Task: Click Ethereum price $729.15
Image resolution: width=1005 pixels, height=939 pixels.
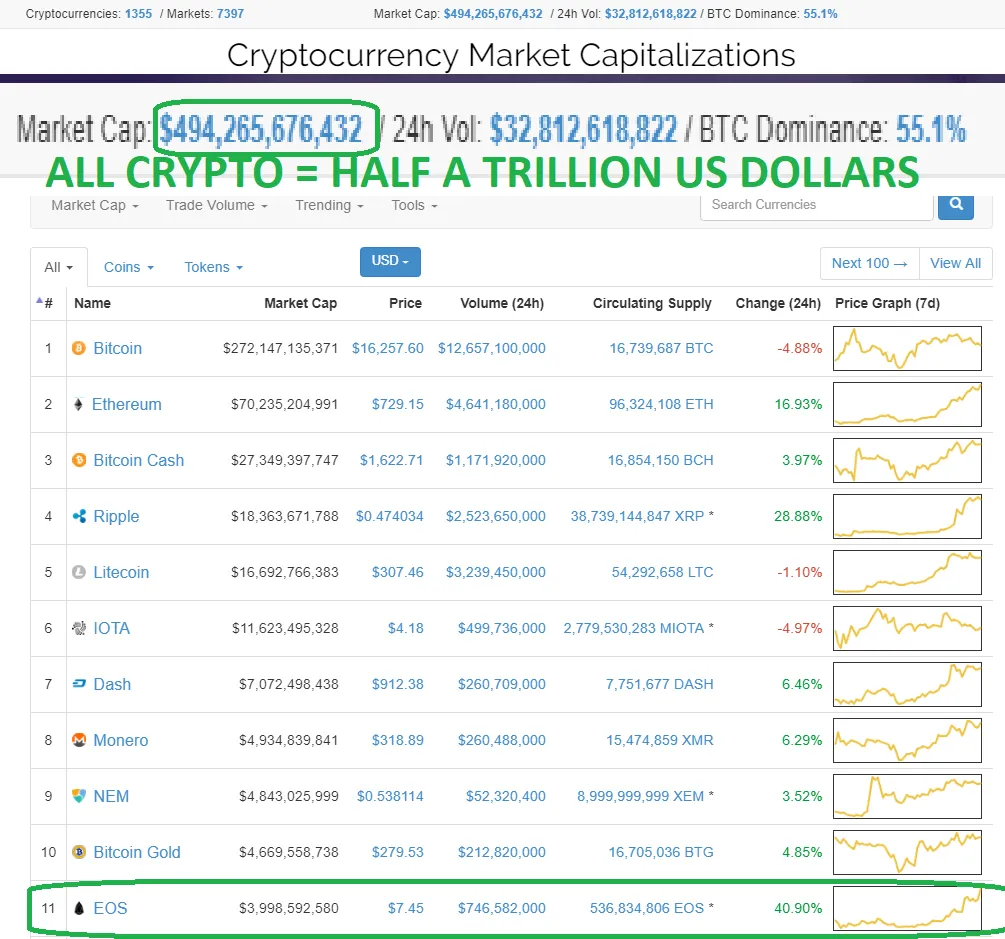Action: click(x=397, y=404)
